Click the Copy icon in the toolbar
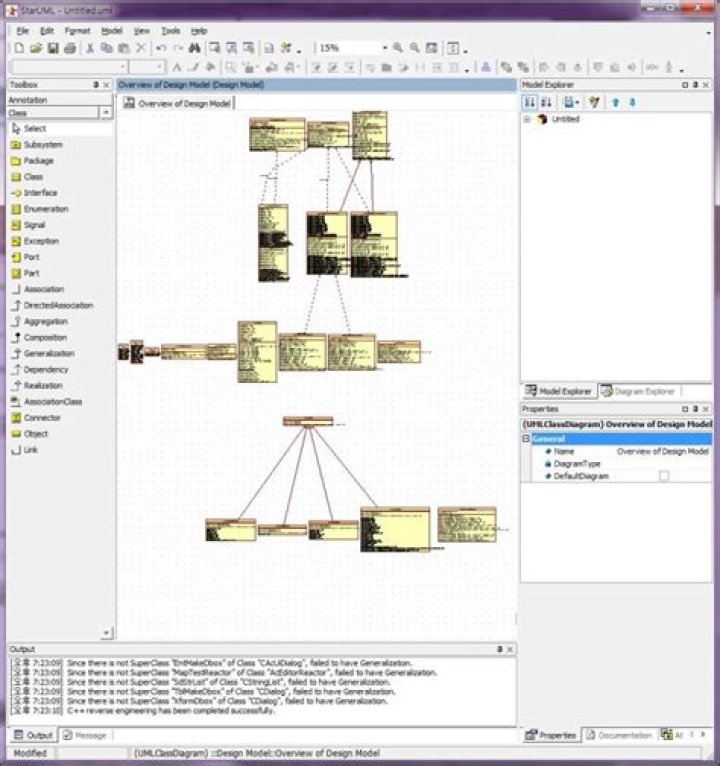 pos(106,48)
